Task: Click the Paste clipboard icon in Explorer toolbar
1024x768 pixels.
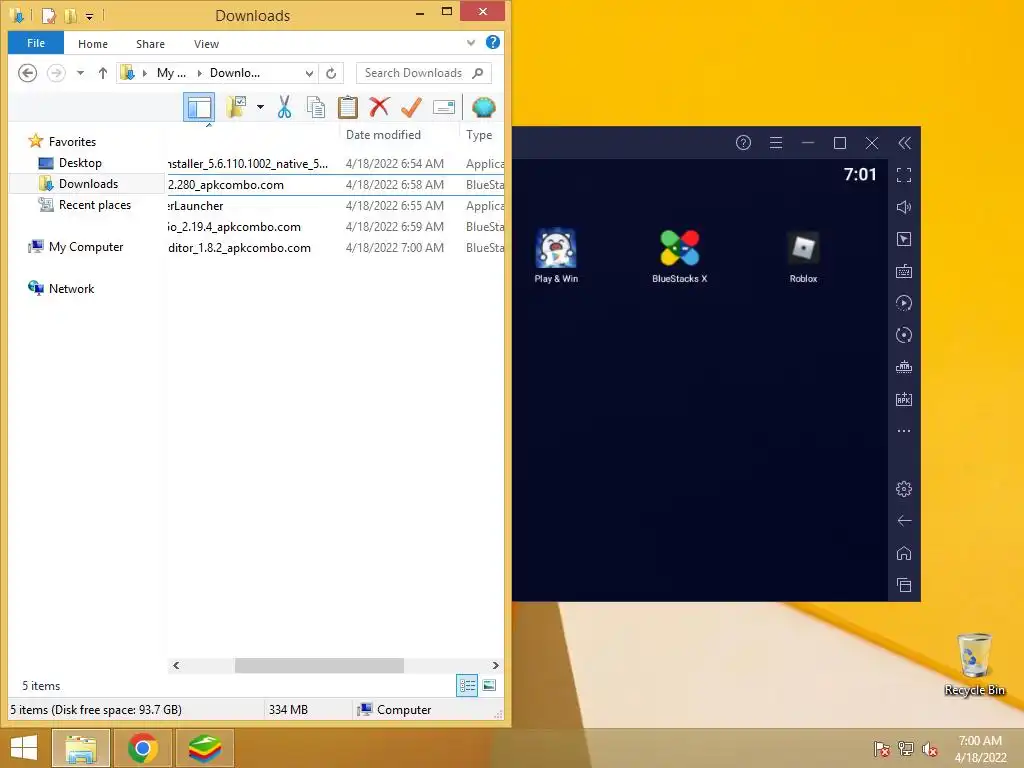Action: (x=347, y=107)
